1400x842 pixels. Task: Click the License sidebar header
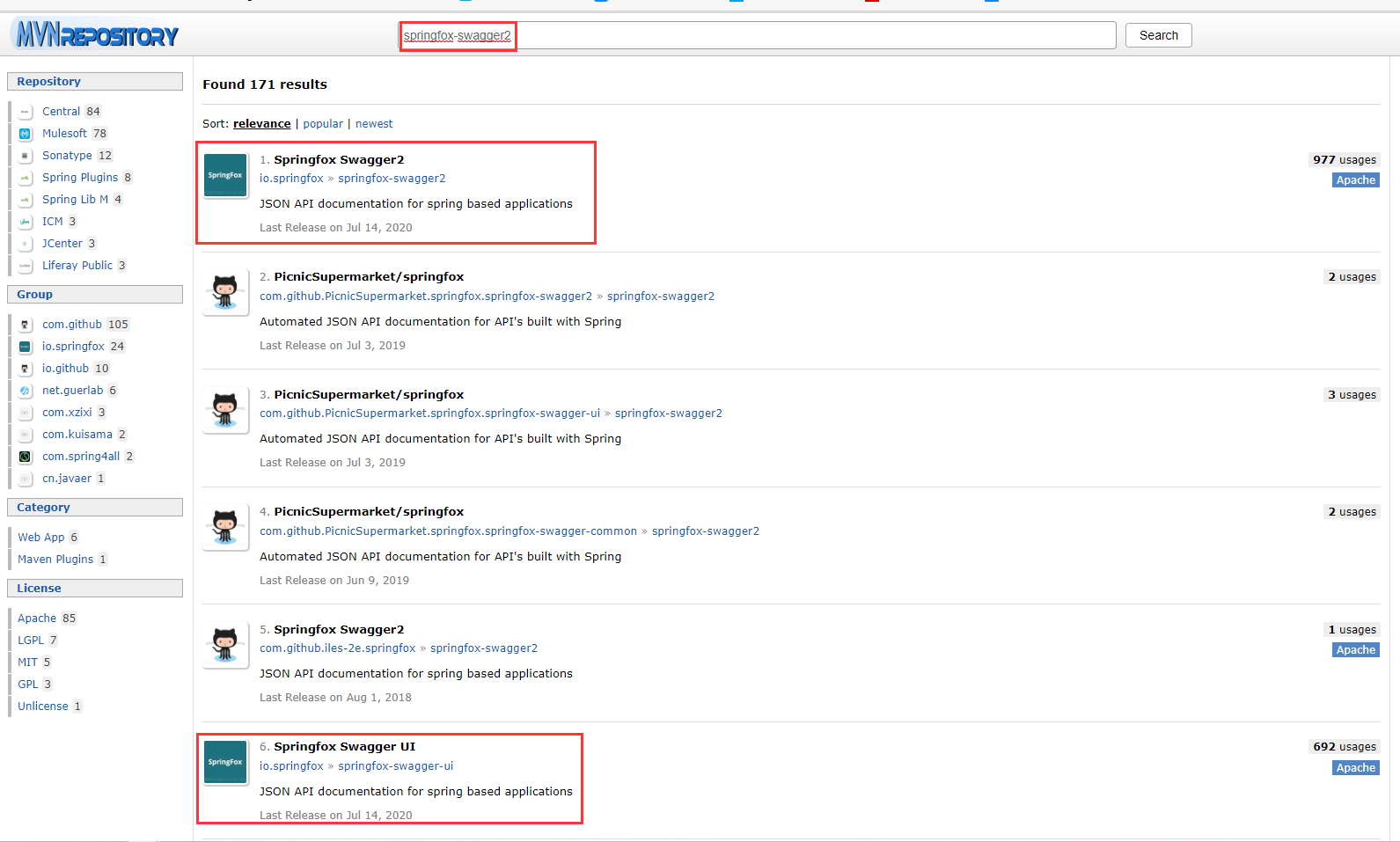(x=95, y=589)
